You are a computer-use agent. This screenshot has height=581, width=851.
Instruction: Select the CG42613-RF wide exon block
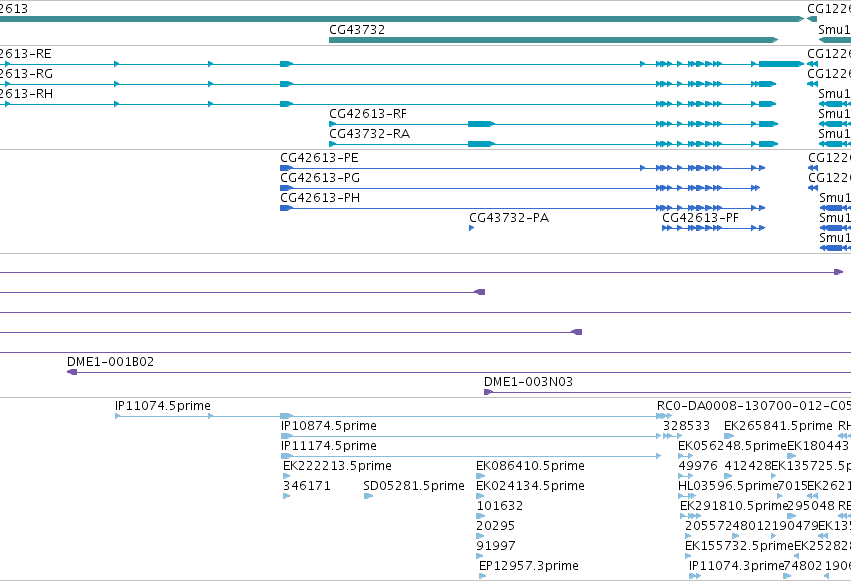click(x=481, y=124)
